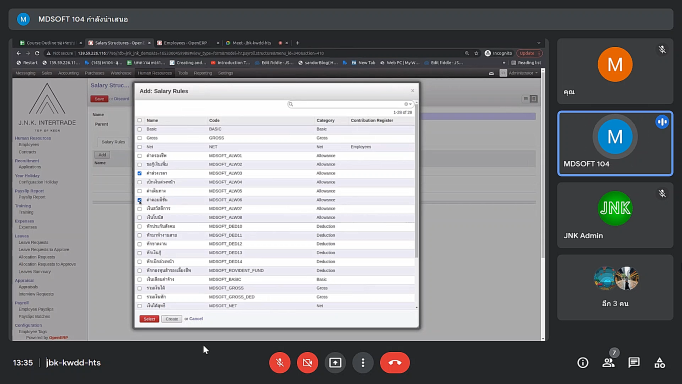
Task: Click the muted mic icon on JNK Admin tile
Action: coord(662,194)
